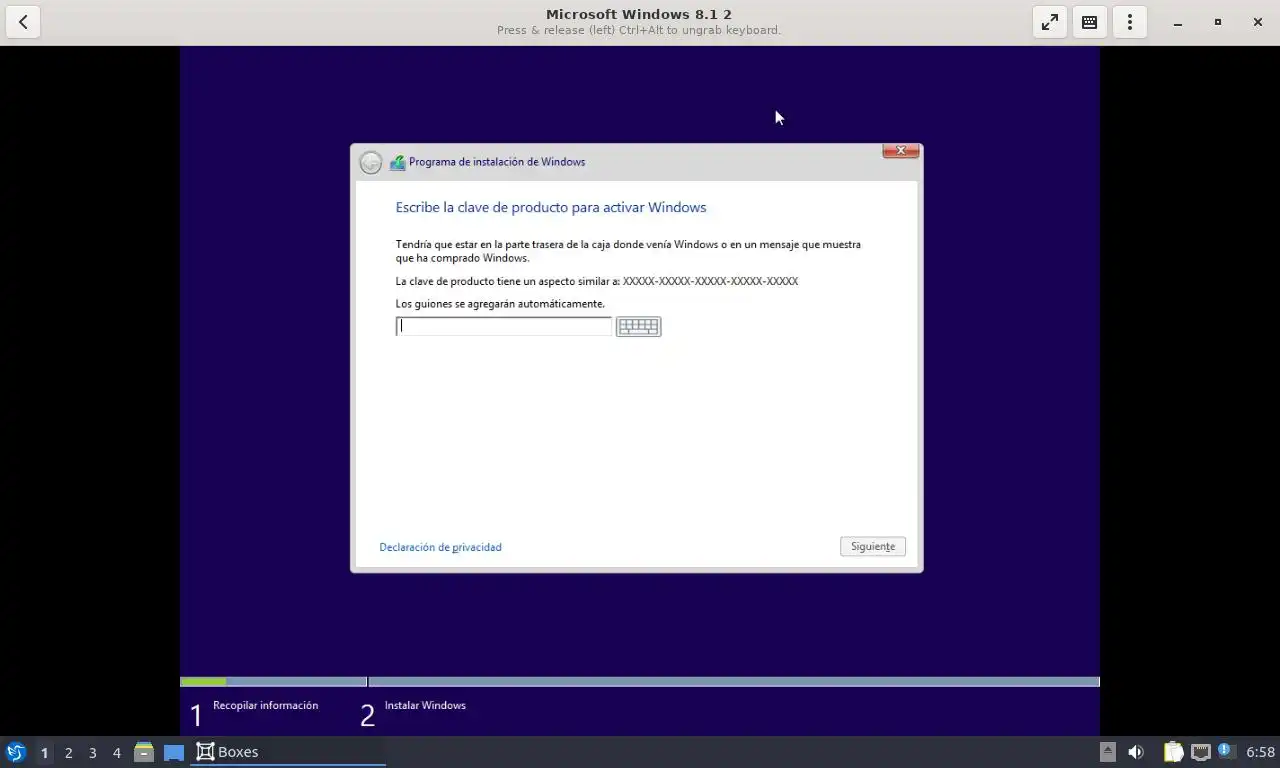This screenshot has width=1280, height=768.
Task: Click the show desktop icon
Action: (x=174, y=752)
